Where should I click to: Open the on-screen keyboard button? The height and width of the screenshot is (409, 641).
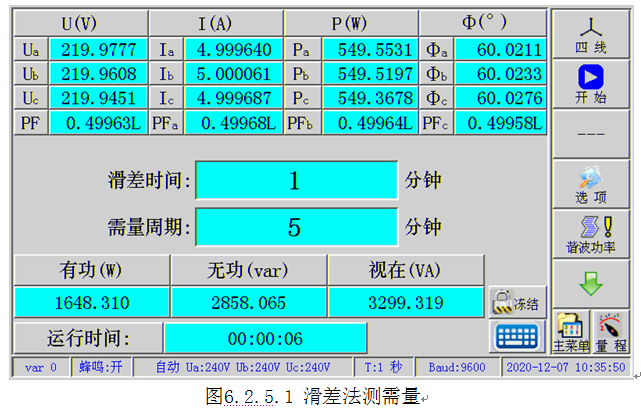518,337
